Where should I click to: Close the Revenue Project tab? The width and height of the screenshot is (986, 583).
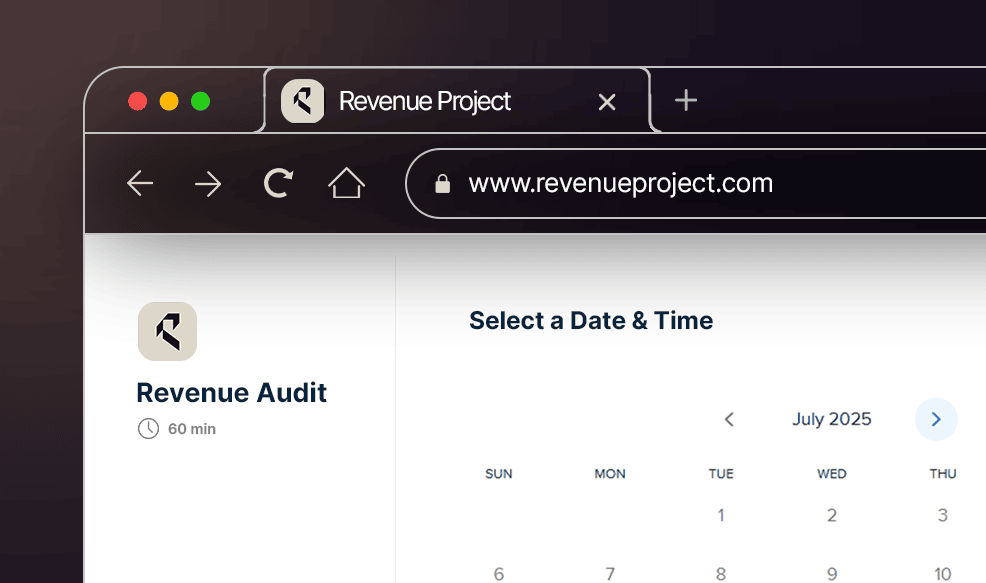click(606, 101)
